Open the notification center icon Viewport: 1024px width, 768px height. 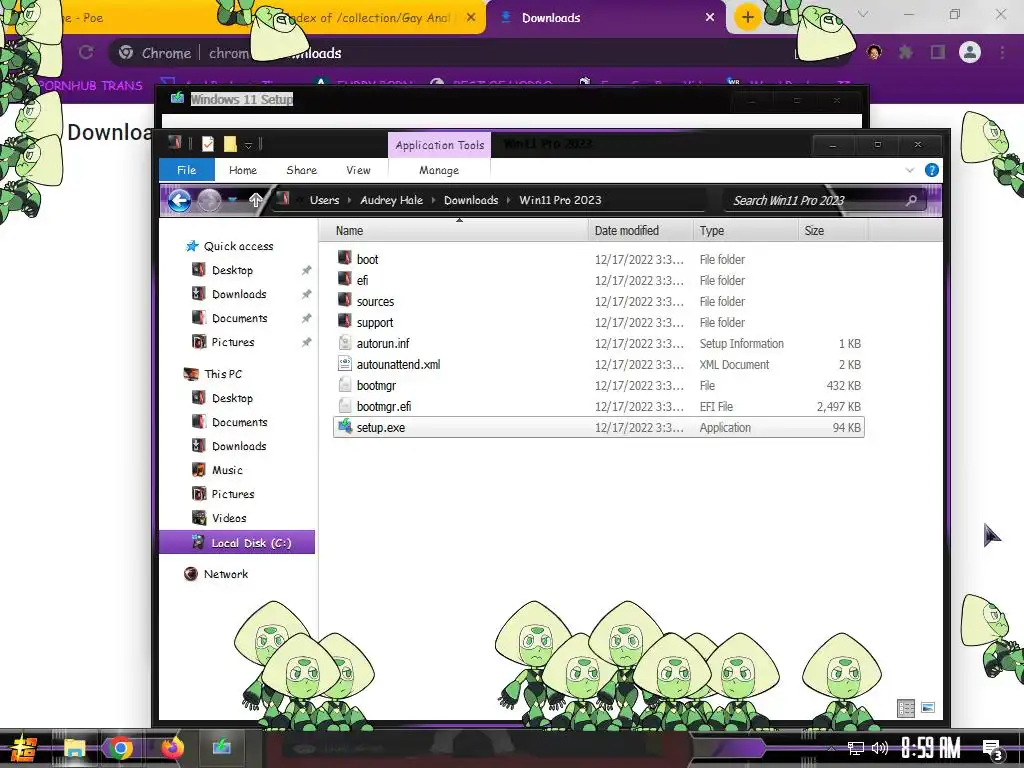coord(993,750)
